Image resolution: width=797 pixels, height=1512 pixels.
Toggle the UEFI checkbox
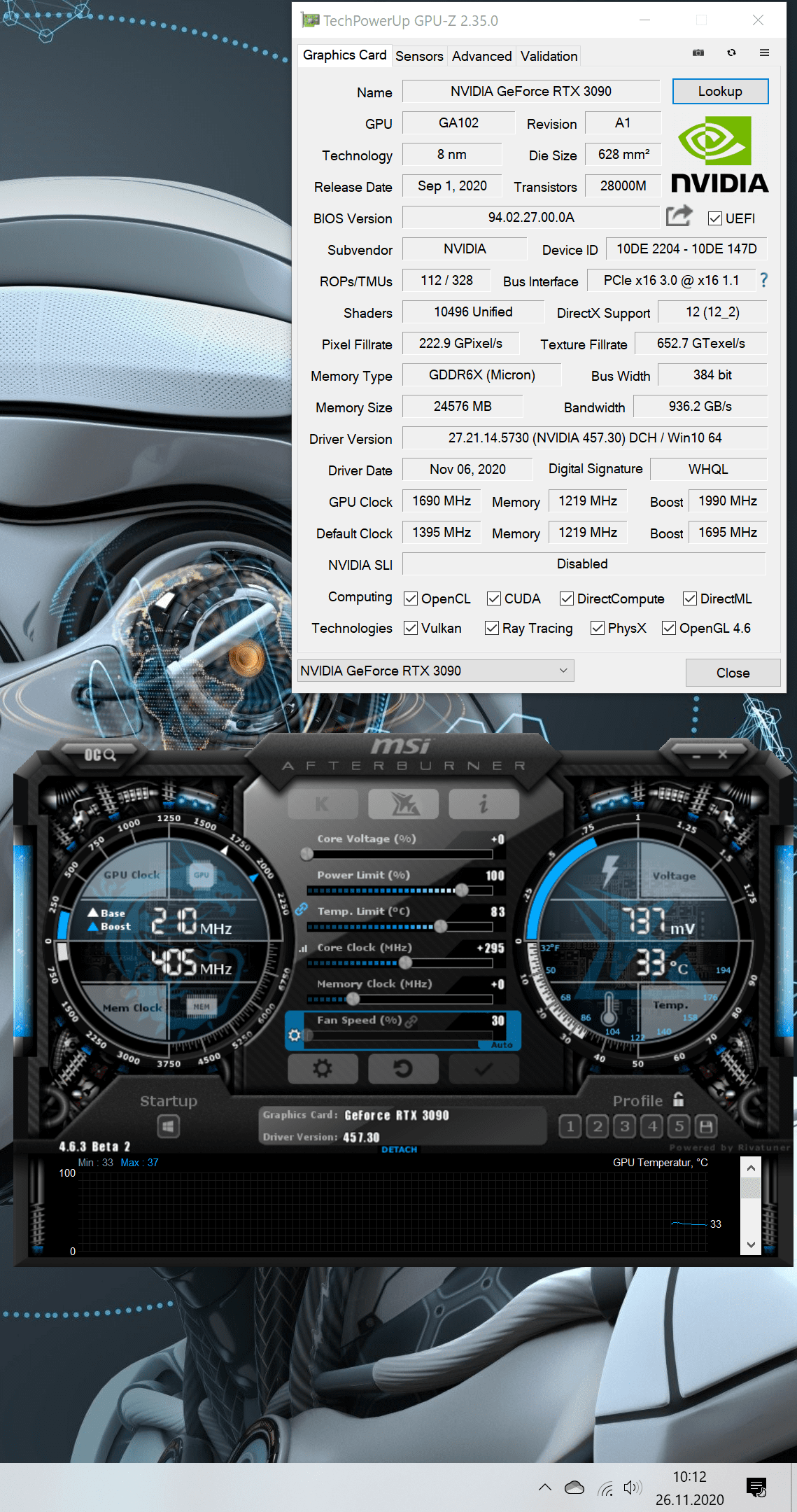(x=714, y=218)
